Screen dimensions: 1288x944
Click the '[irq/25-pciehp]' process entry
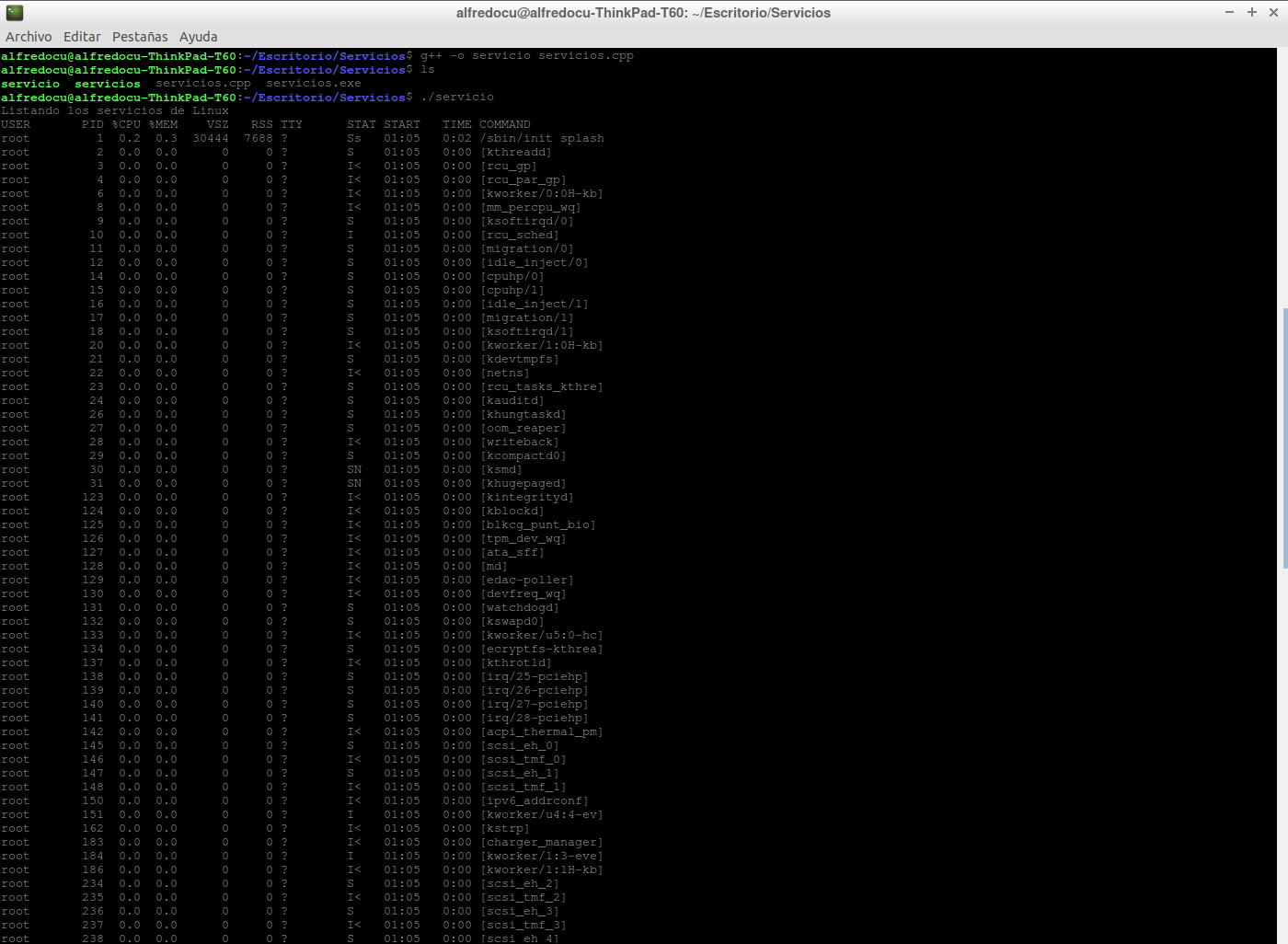coord(535,677)
